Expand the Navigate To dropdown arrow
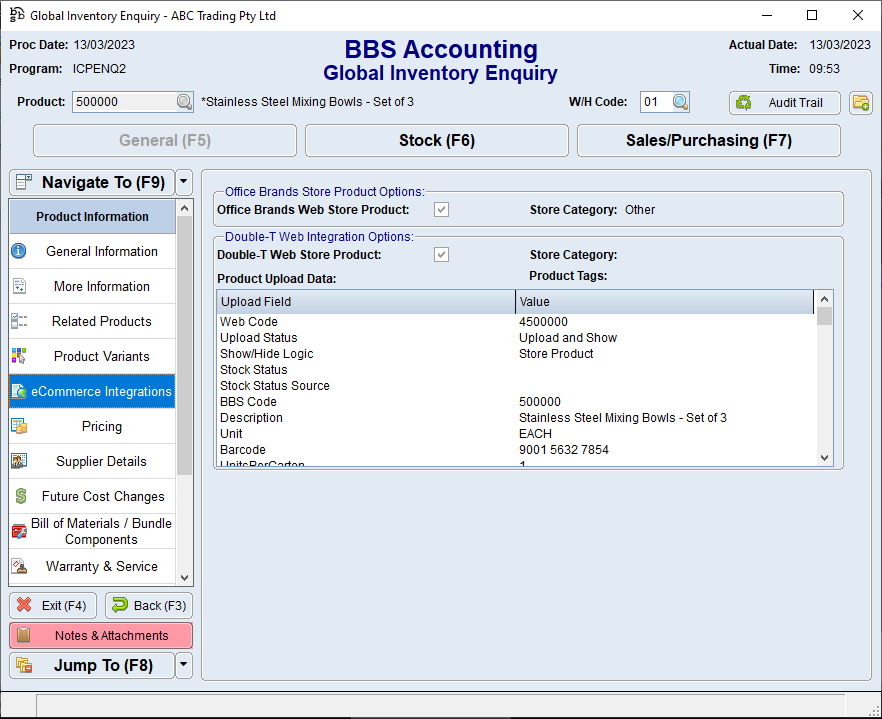The image size is (882, 719). coord(183,182)
